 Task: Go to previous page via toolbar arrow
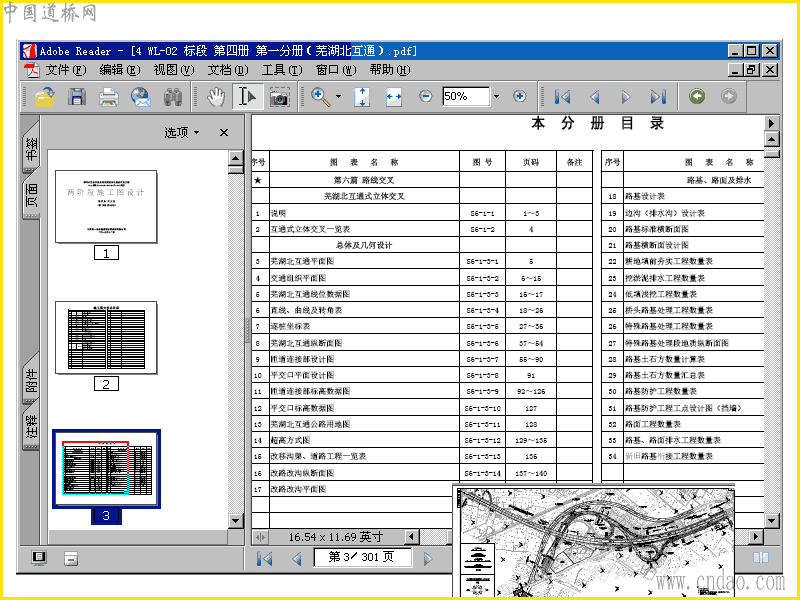tap(594, 96)
